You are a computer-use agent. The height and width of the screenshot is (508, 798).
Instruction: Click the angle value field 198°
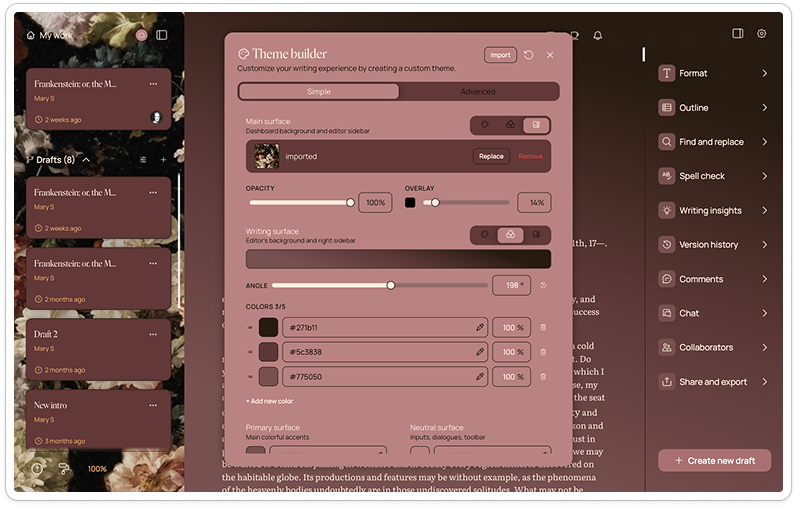point(511,286)
